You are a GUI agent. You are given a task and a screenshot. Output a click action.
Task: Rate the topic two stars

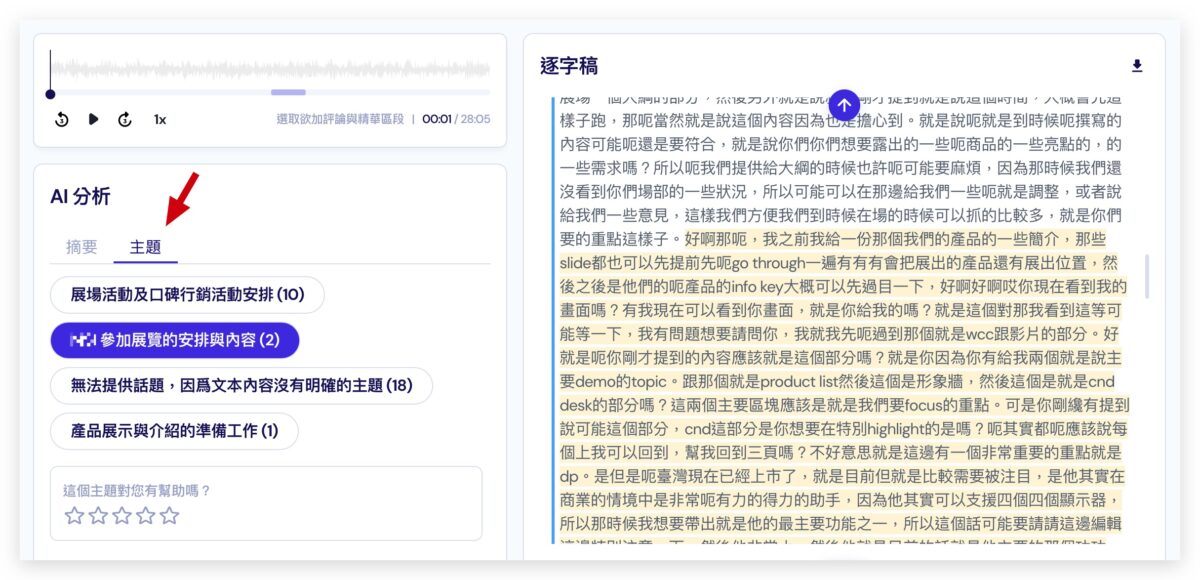coord(98,516)
